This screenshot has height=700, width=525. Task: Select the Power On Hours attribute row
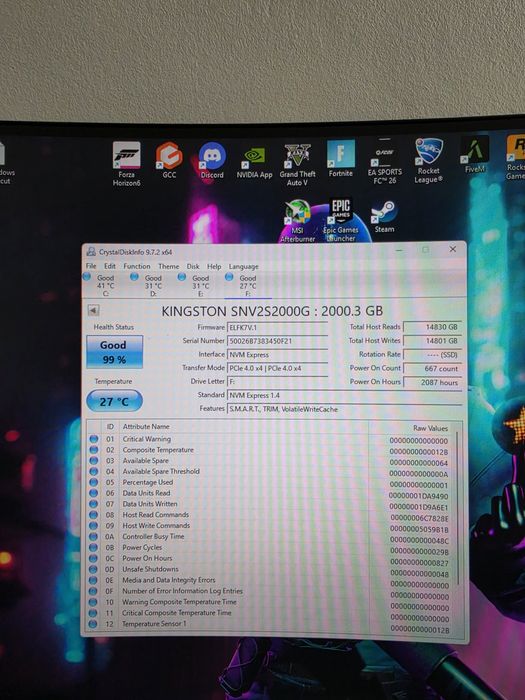pyautogui.click(x=270, y=558)
